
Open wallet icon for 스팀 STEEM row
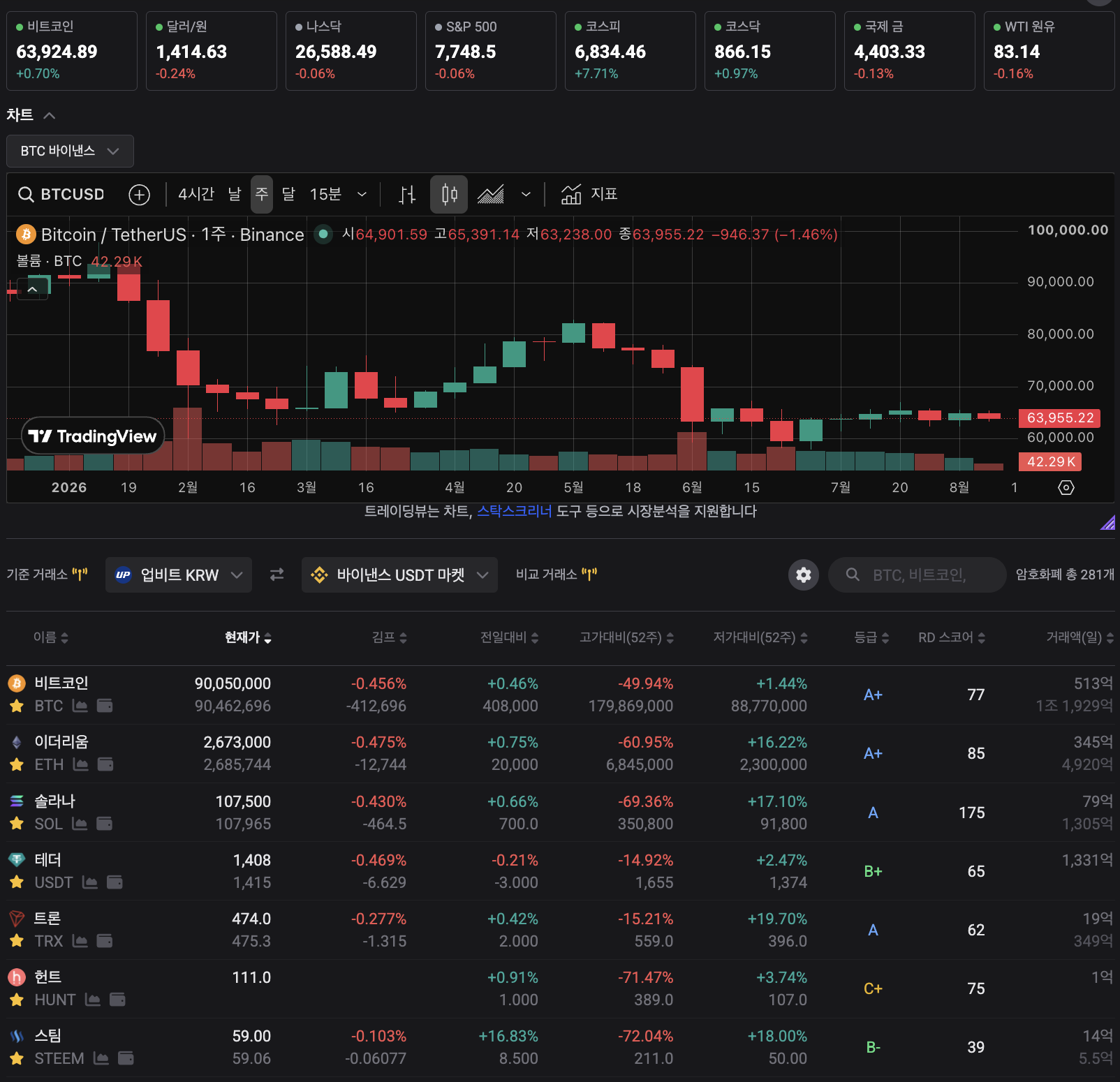pos(126,1058)
